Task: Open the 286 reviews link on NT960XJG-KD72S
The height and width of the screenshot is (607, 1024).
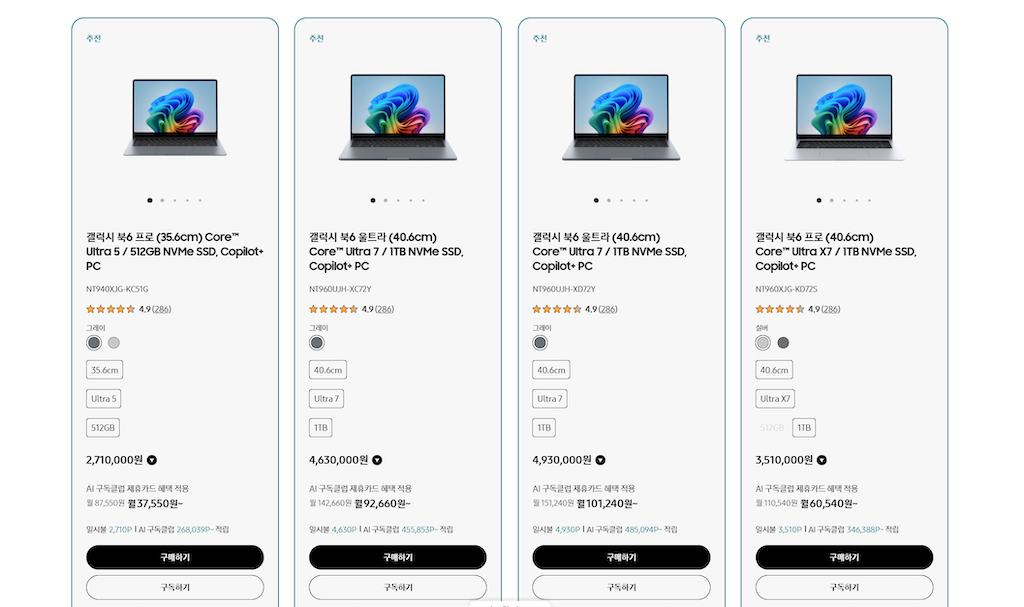Action: coord(831,309)
